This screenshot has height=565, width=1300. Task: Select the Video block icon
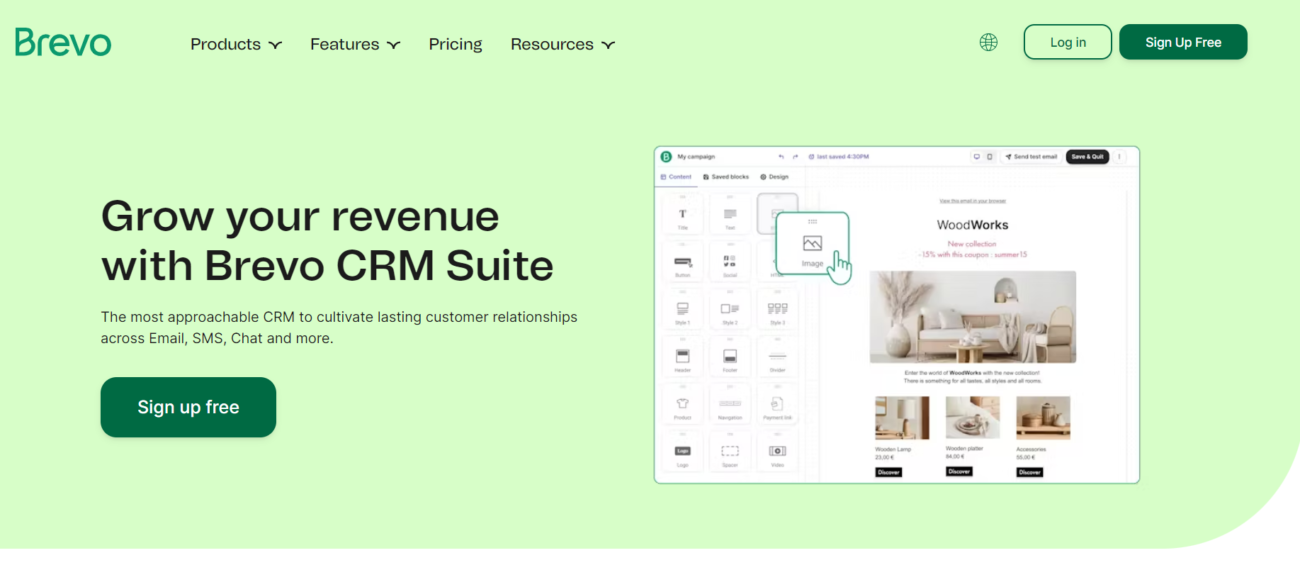(x=777, y=452)
